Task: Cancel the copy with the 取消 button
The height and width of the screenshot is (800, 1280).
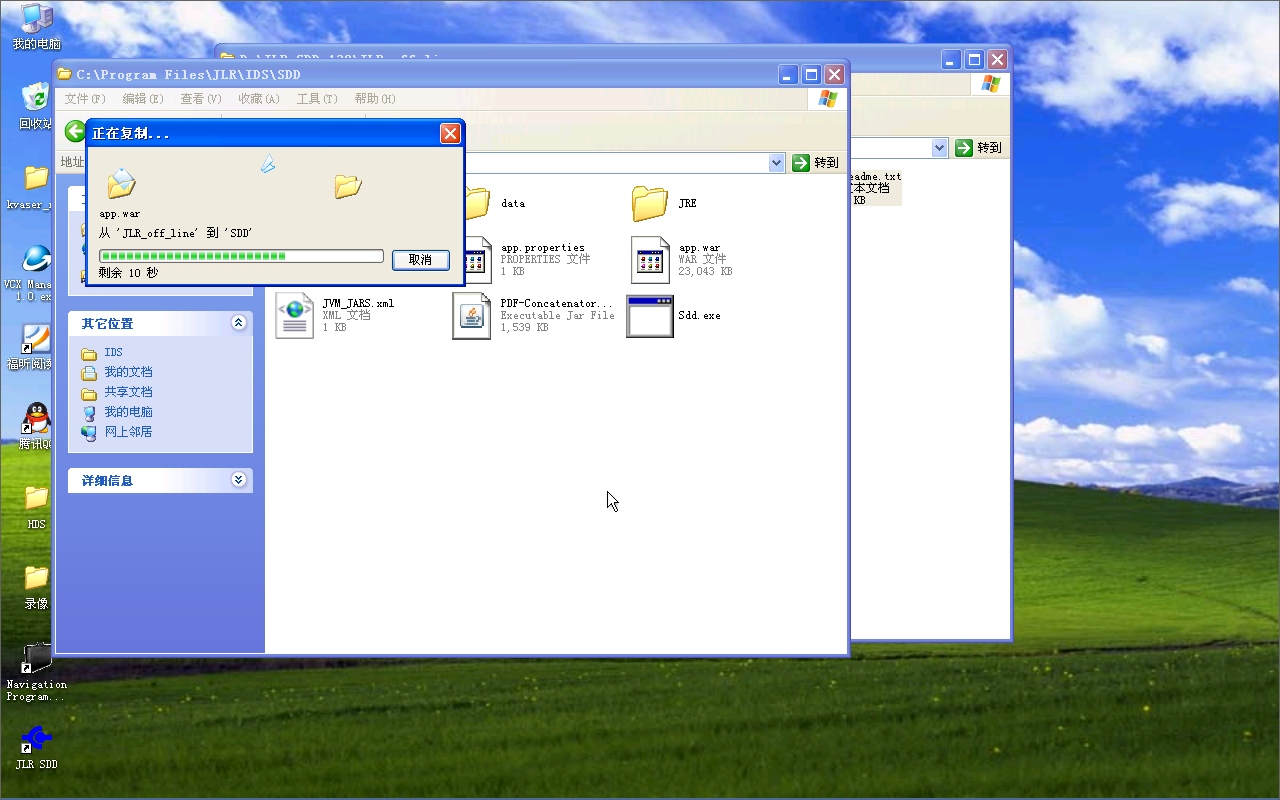Action: click(421, 260)
